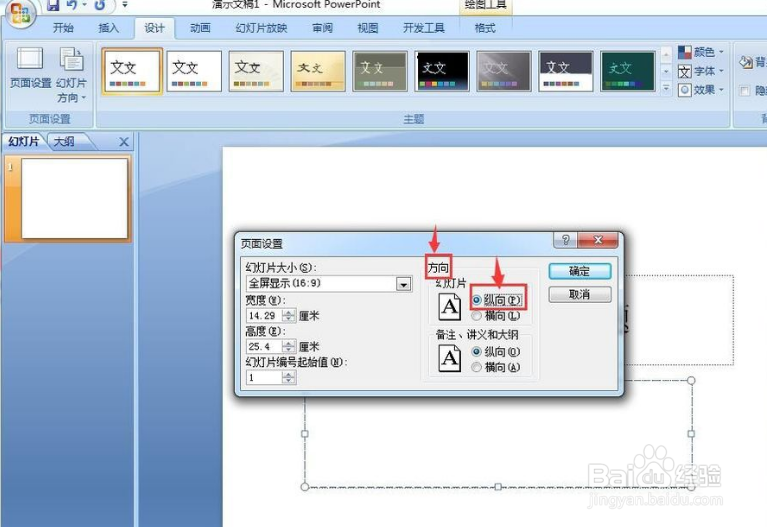Image resolution: width=767 pixels, height=527 pixels.
Task: Expand the full themes gallery
Action: [666, 89]
